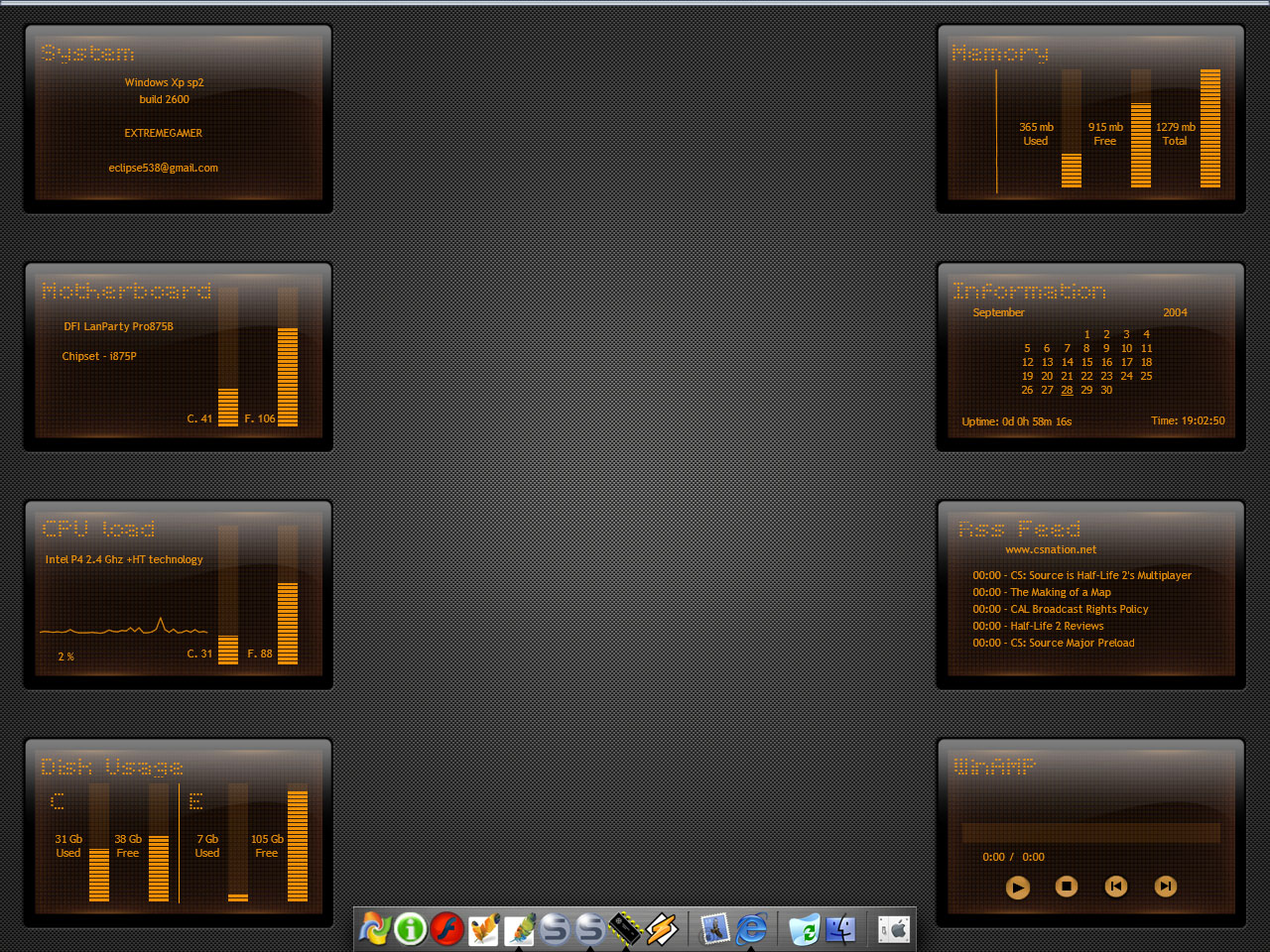1270x952 pixels.
Task: Select underlined date 28 in calendar
Action: click(1067, 390)
